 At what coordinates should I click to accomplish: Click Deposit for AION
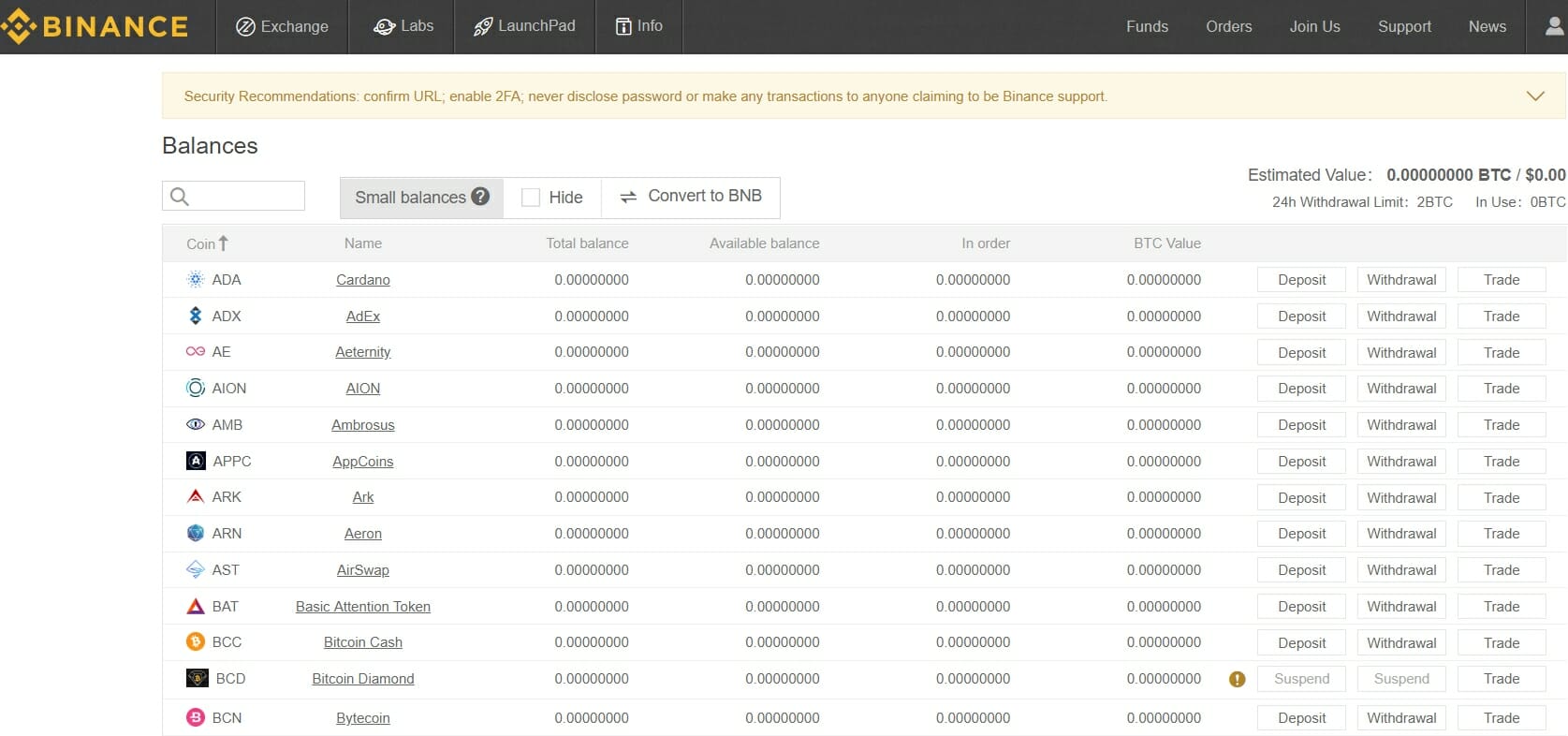click(x=1301, y=388)
